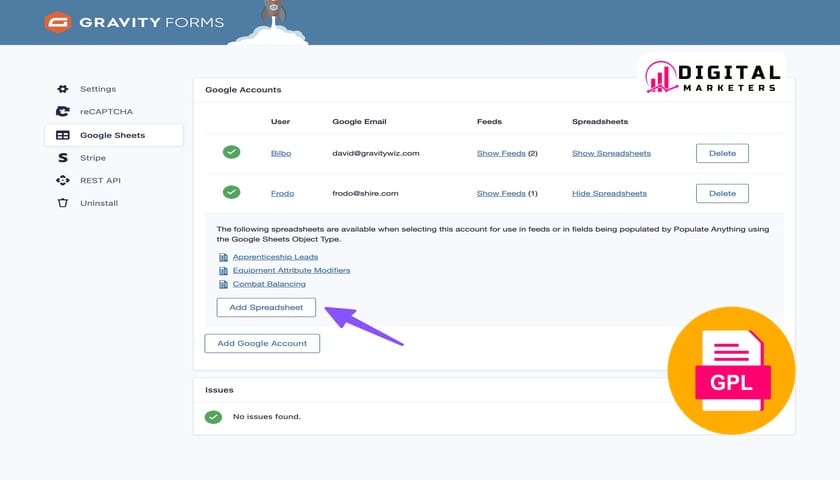This screenshot has height=480, width=840.
Task: Click the REST API icon in sidebar
Action: [63, 181]
